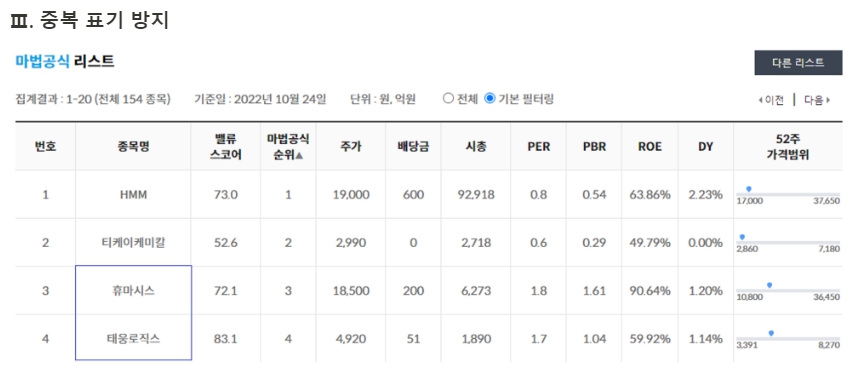This screenshot has height=378, width=851.
Task: Open the 티케이케미칼 stock link
Action: [133, 242]
